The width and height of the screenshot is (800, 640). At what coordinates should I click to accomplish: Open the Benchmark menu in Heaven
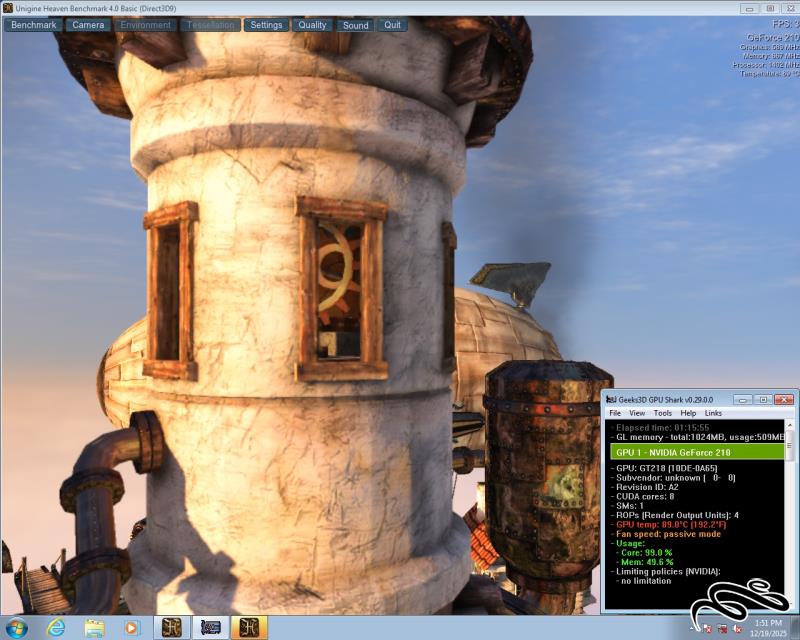[34, 25]
